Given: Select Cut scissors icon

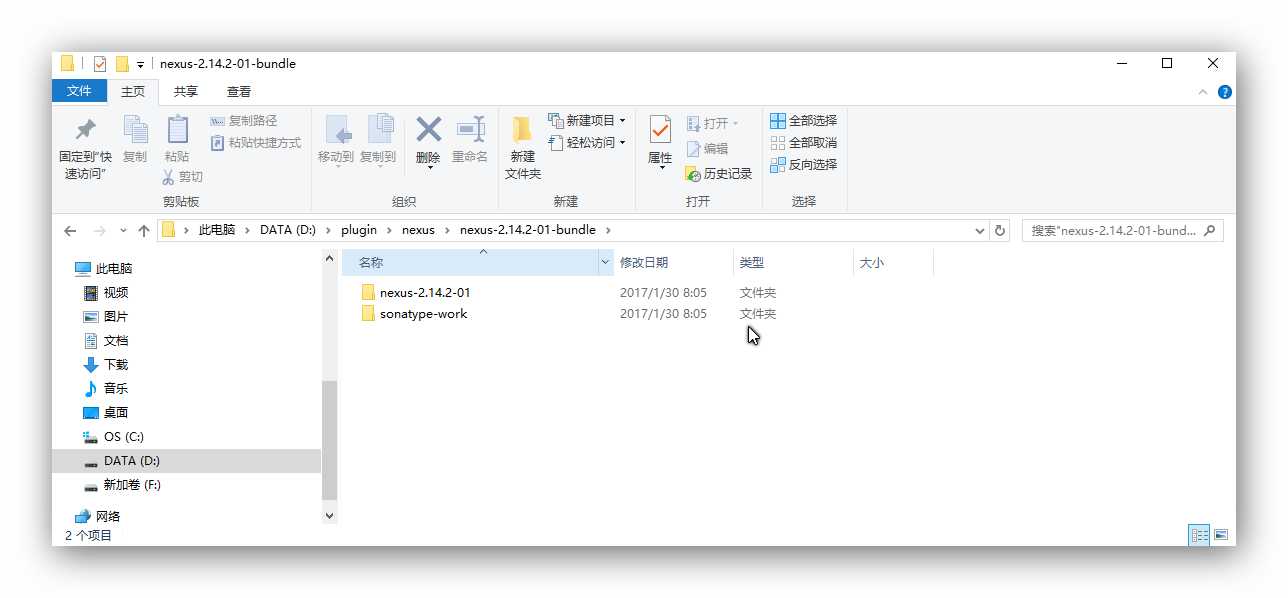Looking at the screenshot, I should click(x=168, y=177).
